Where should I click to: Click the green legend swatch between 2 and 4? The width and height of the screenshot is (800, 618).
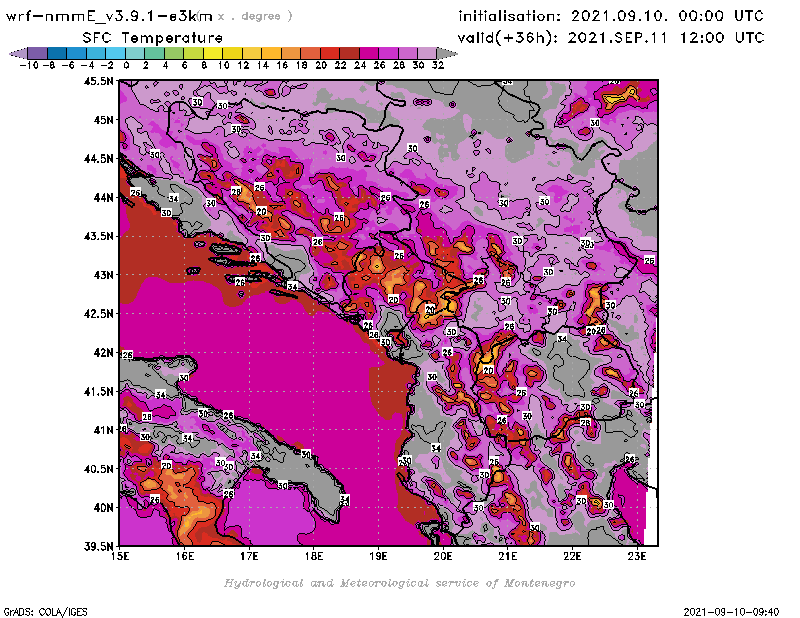point(154,53)
